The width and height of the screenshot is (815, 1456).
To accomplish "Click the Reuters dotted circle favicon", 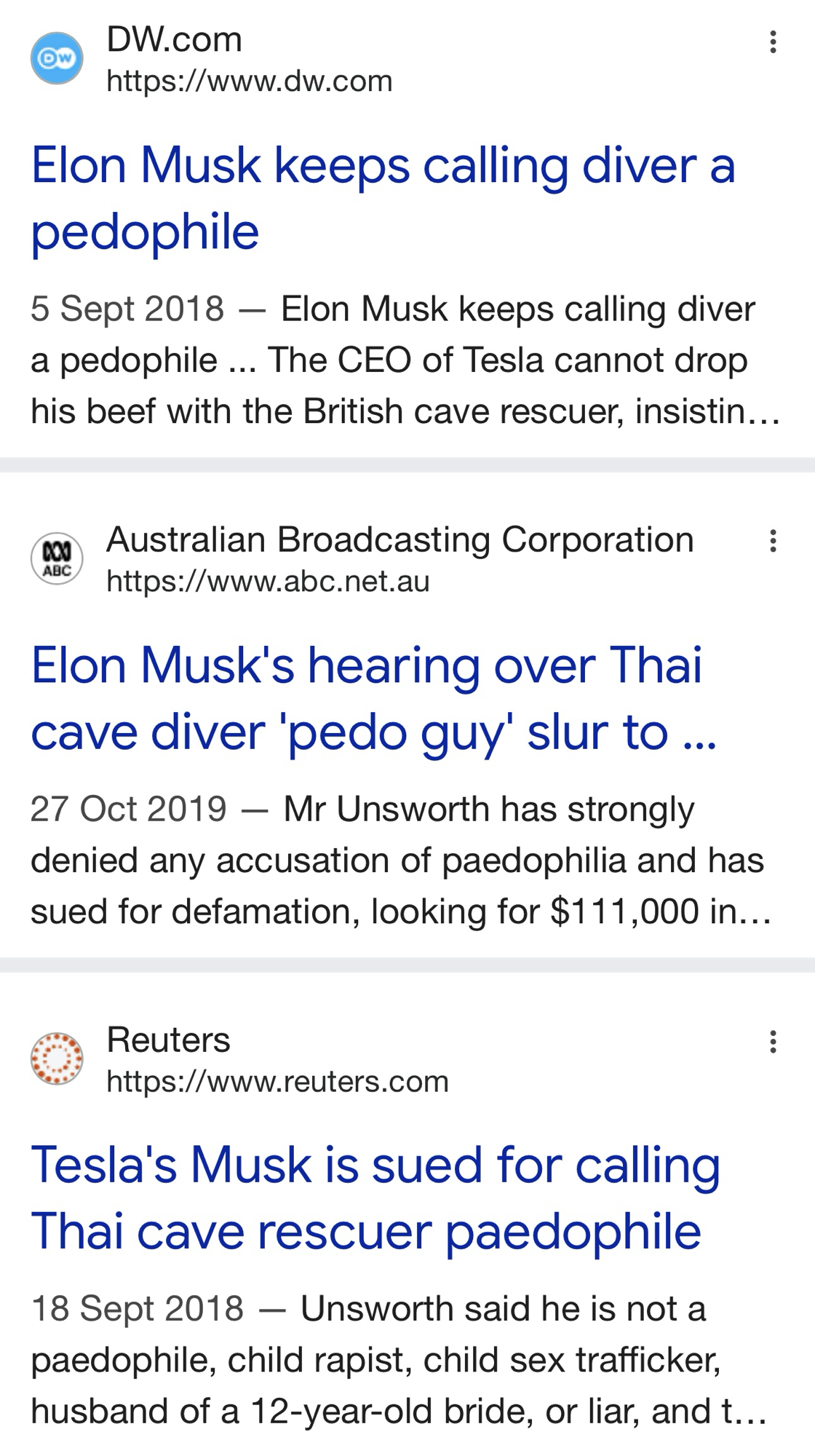I will pyautogui.click(x=57, y=1059).
